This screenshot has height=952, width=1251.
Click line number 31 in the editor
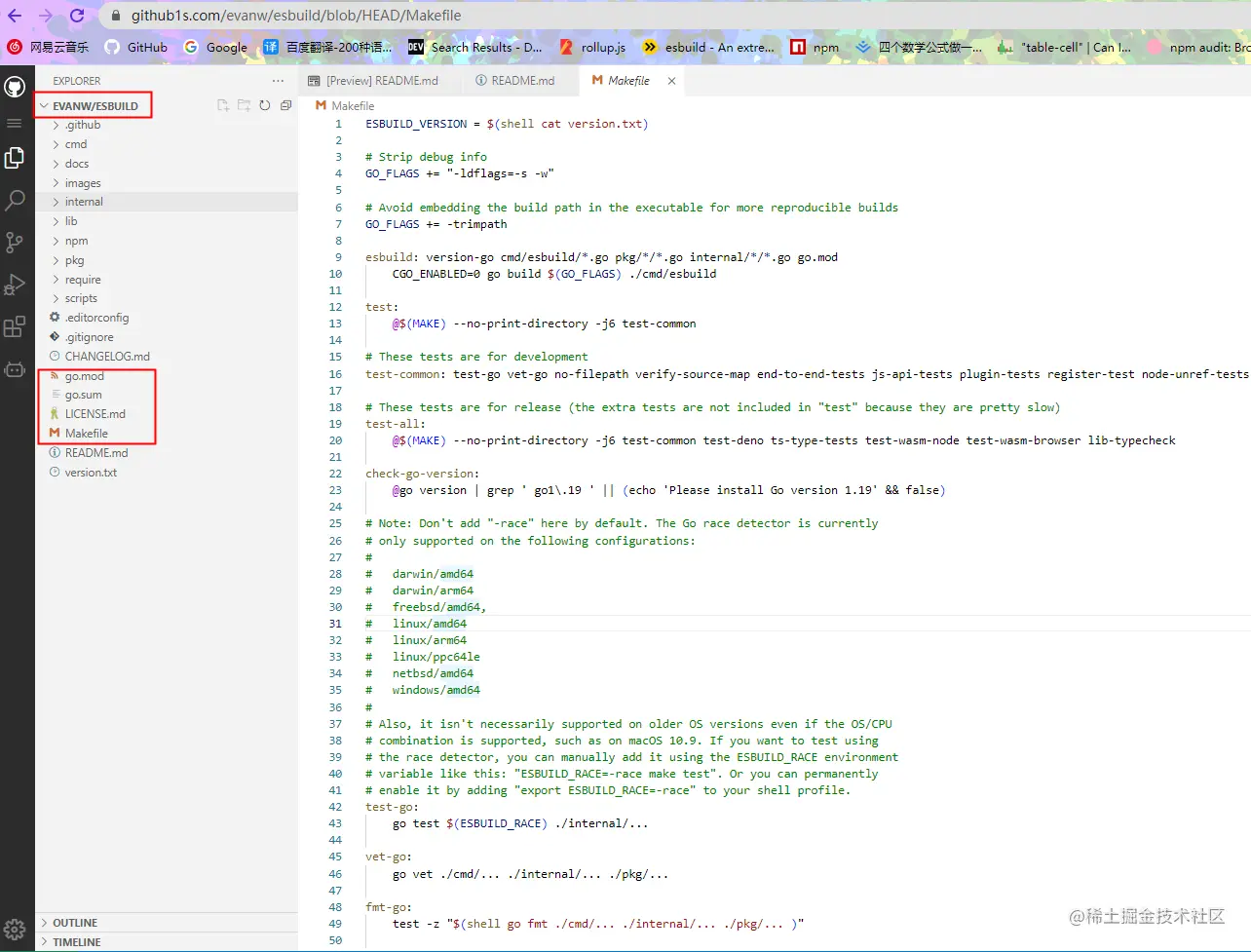335,624
